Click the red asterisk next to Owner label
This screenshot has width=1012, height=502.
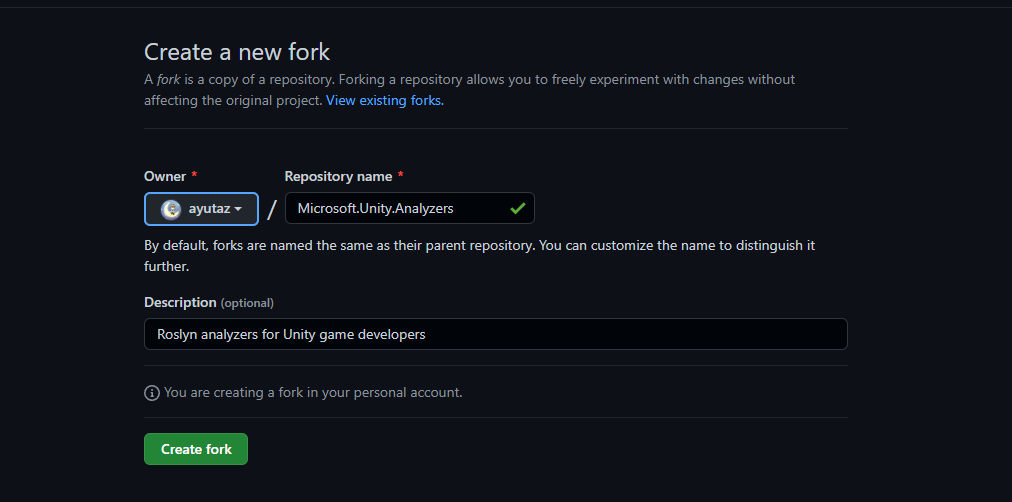tap(195, 176)
